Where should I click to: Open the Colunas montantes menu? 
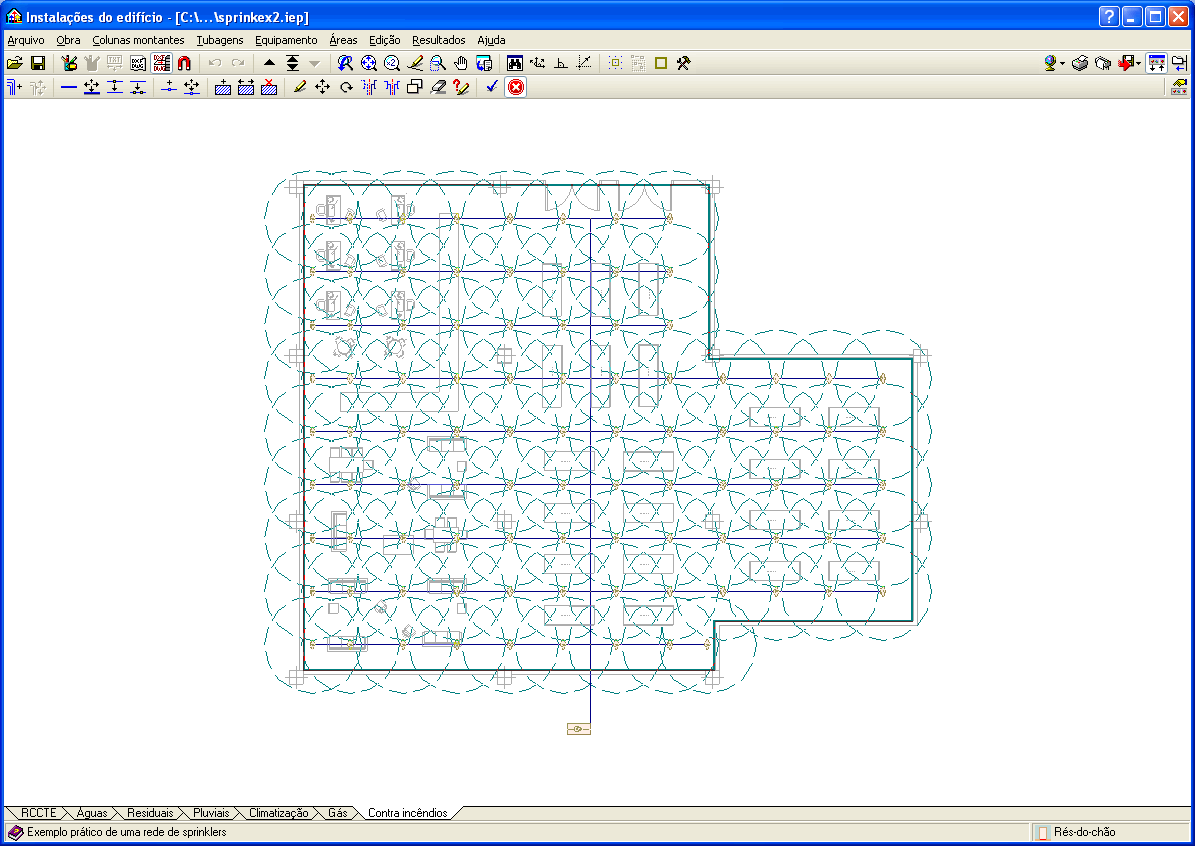(x=138, y=40)
